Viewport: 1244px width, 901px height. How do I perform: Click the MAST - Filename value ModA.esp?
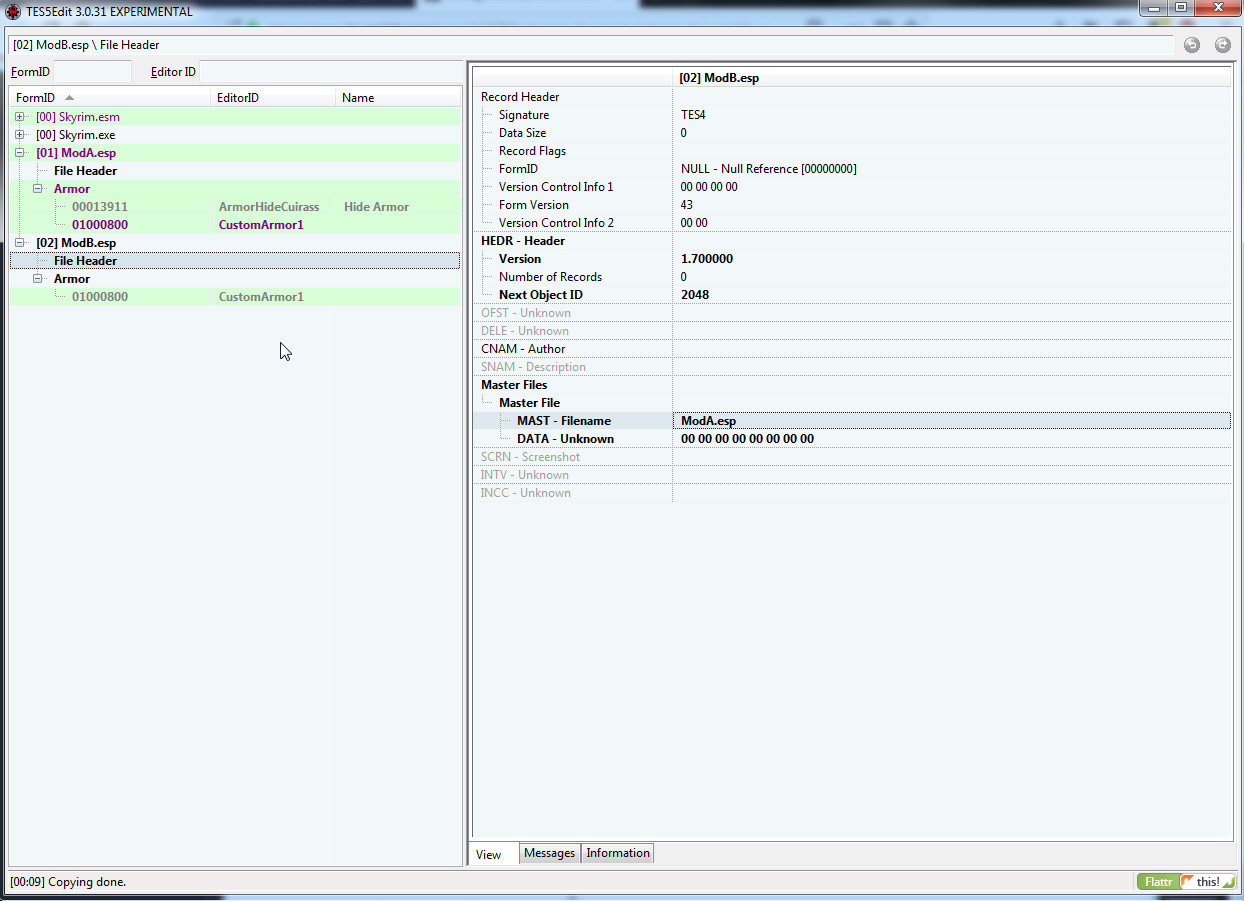coord(708,421)
